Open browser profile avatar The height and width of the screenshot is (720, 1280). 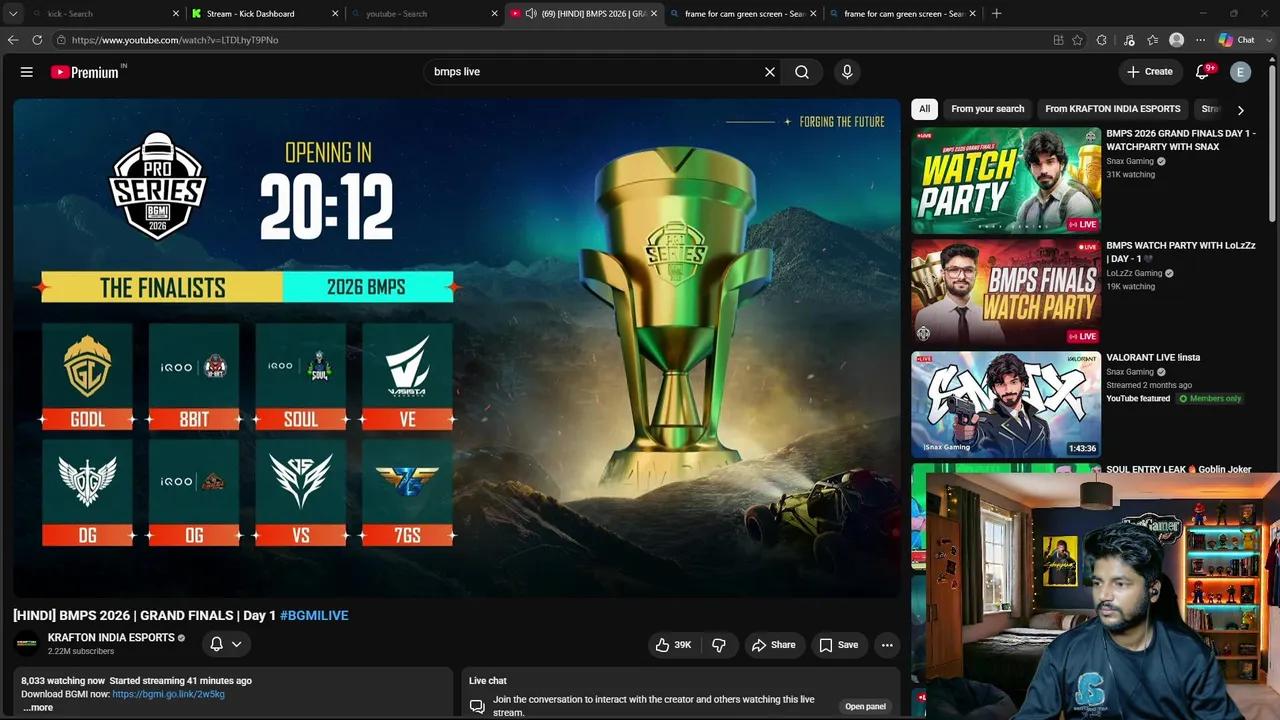point(1177,40)
